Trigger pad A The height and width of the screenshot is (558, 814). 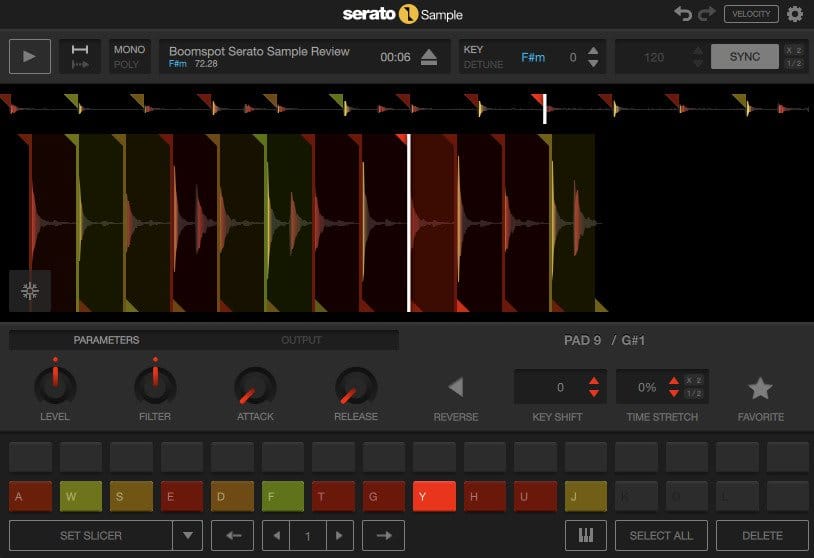point(31,496)
